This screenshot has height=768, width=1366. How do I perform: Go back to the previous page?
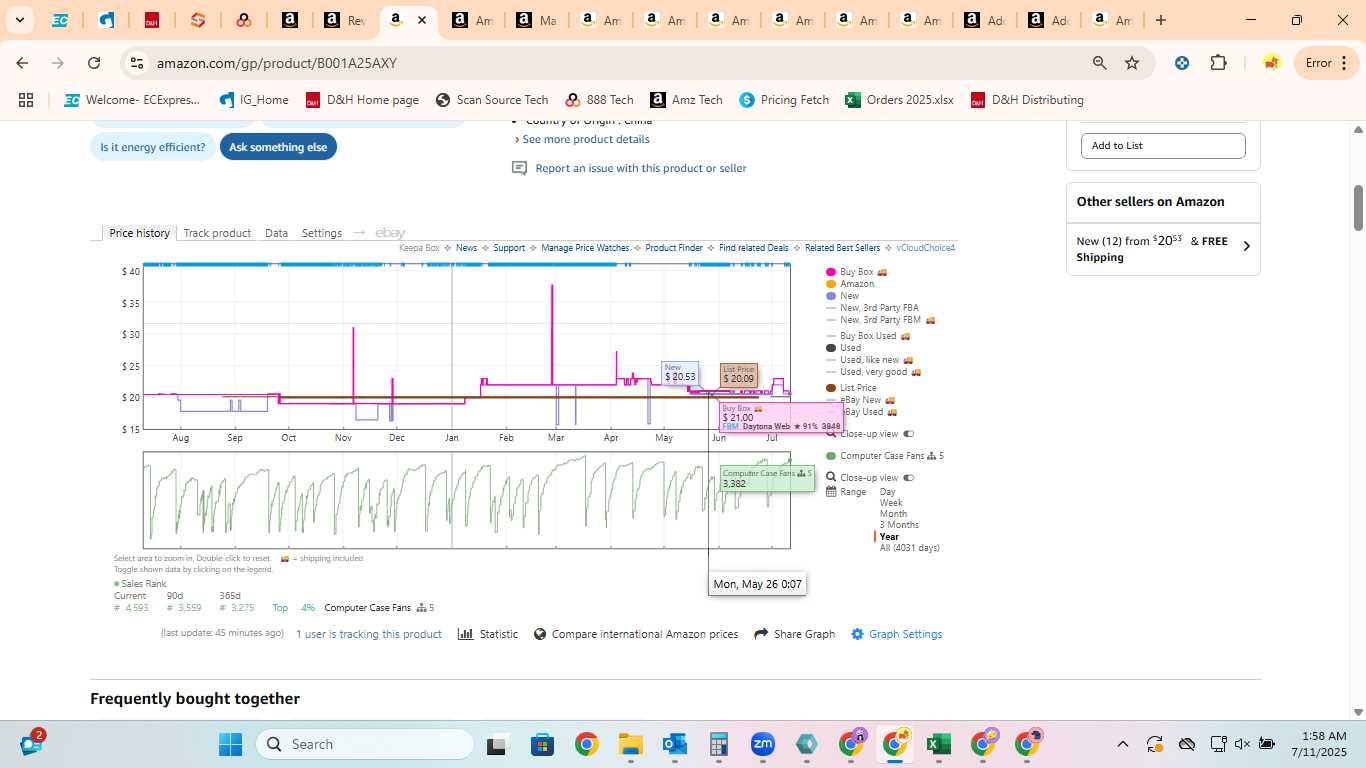pos(22,63)
